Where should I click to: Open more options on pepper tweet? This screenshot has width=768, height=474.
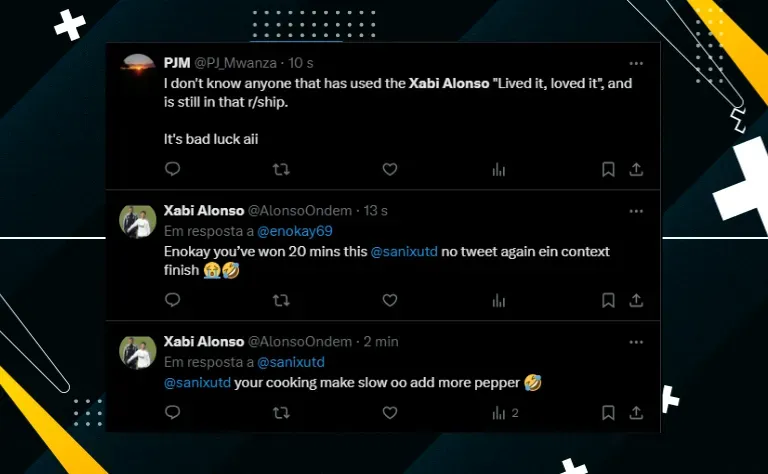pos(636,342)
